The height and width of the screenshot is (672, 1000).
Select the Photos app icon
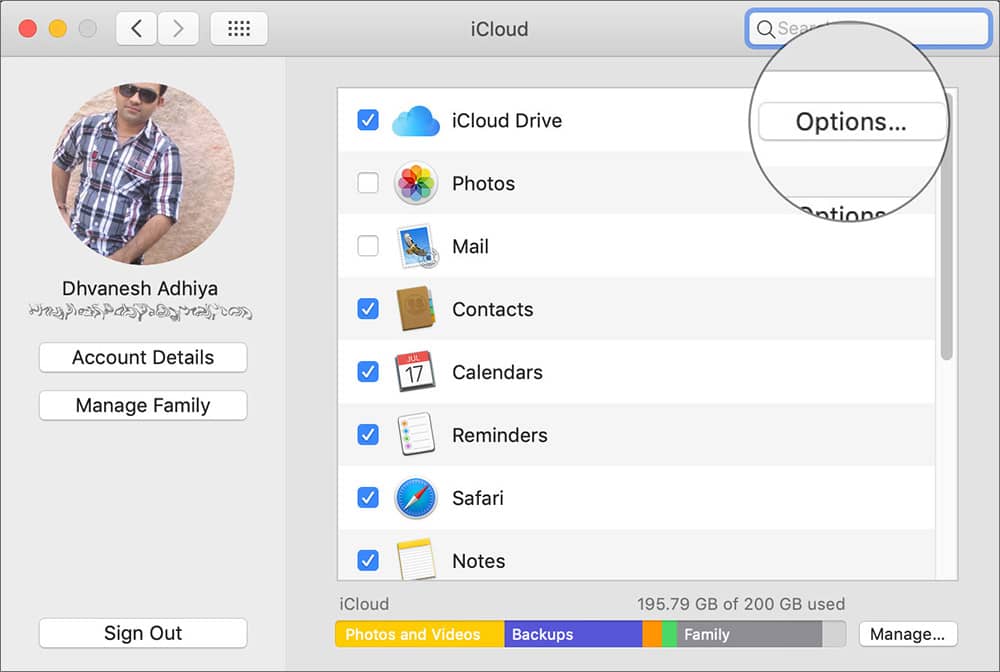(x=417, y=184)
